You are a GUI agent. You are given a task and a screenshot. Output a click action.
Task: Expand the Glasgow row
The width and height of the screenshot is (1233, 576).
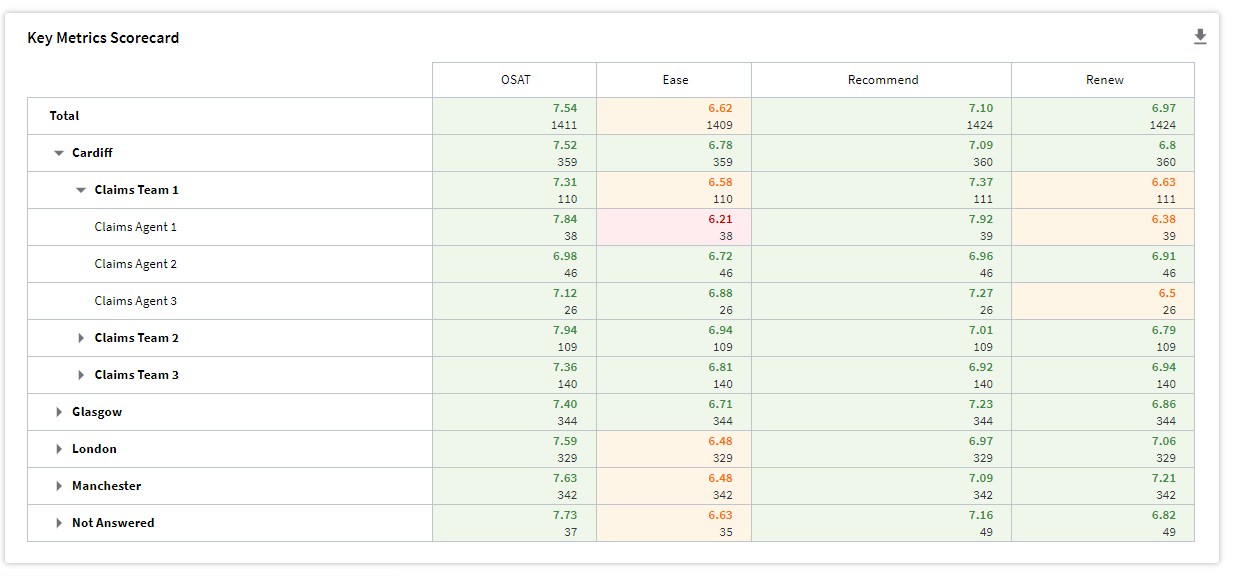pyautogui.click(x=59, y=412)
